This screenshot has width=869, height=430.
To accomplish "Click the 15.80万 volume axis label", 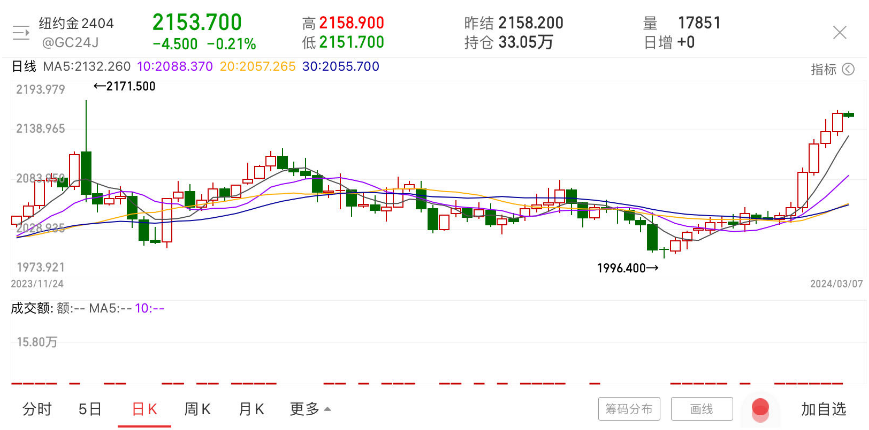I will [x=37, y=342].
